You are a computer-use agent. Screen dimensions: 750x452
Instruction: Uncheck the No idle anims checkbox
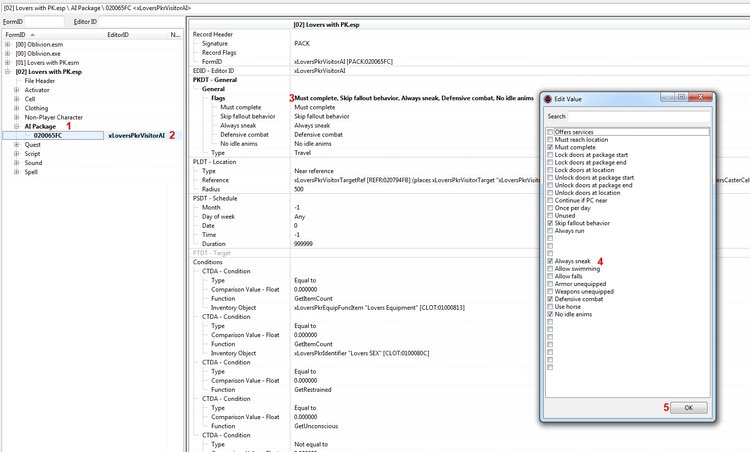pyautogui.click(x=550, y=314)
